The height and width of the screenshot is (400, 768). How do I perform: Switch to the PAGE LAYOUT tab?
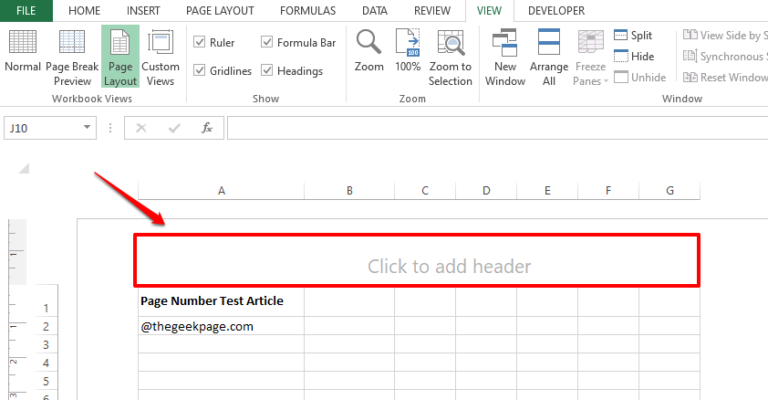click(220, 11)
